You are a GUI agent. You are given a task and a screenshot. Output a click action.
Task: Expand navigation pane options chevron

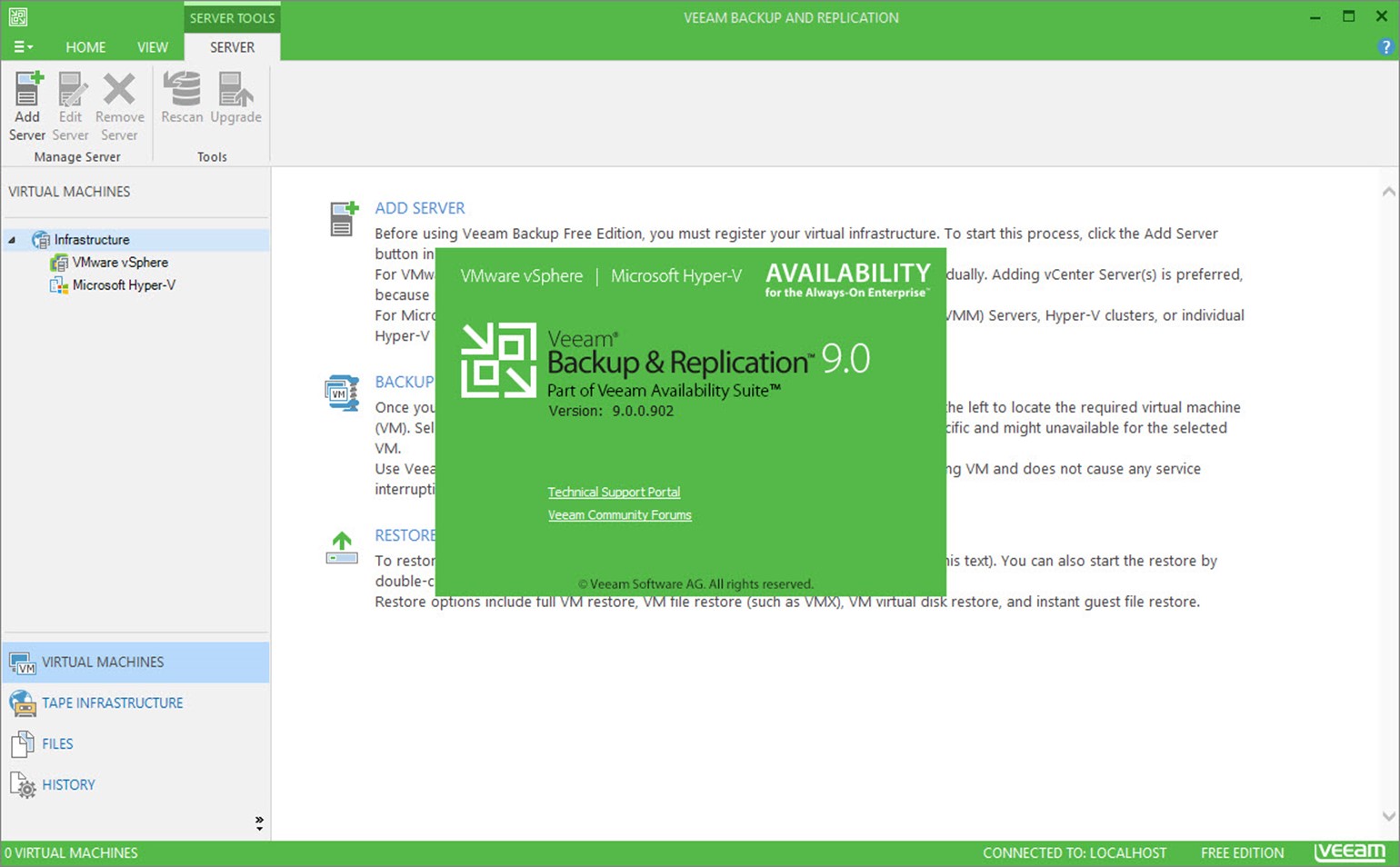point(259,823)
